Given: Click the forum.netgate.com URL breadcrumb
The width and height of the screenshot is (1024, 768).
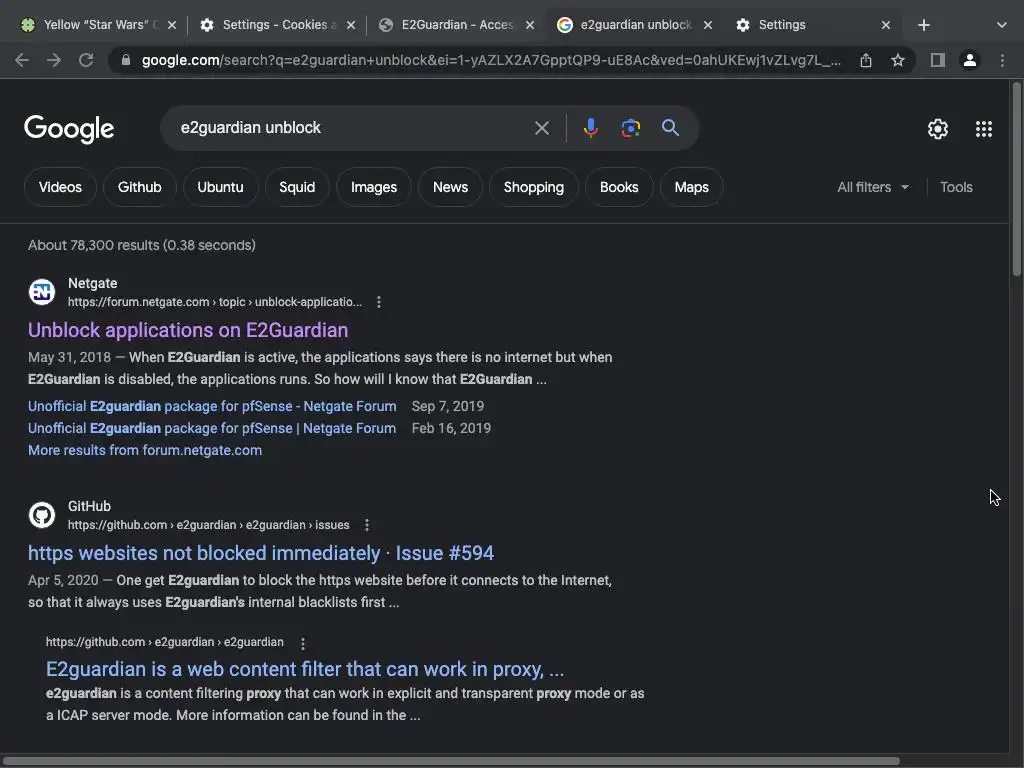Looking at the screenshot, I should tap(215, 302).
